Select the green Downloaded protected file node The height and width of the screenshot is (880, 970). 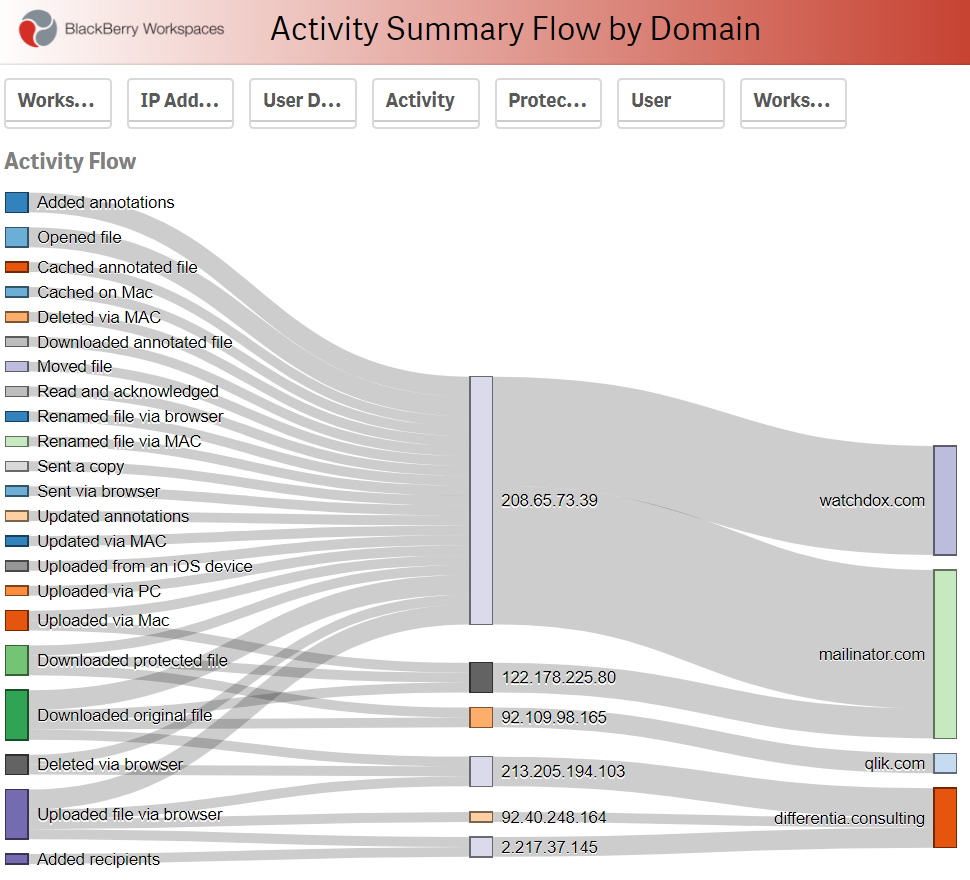17,660
